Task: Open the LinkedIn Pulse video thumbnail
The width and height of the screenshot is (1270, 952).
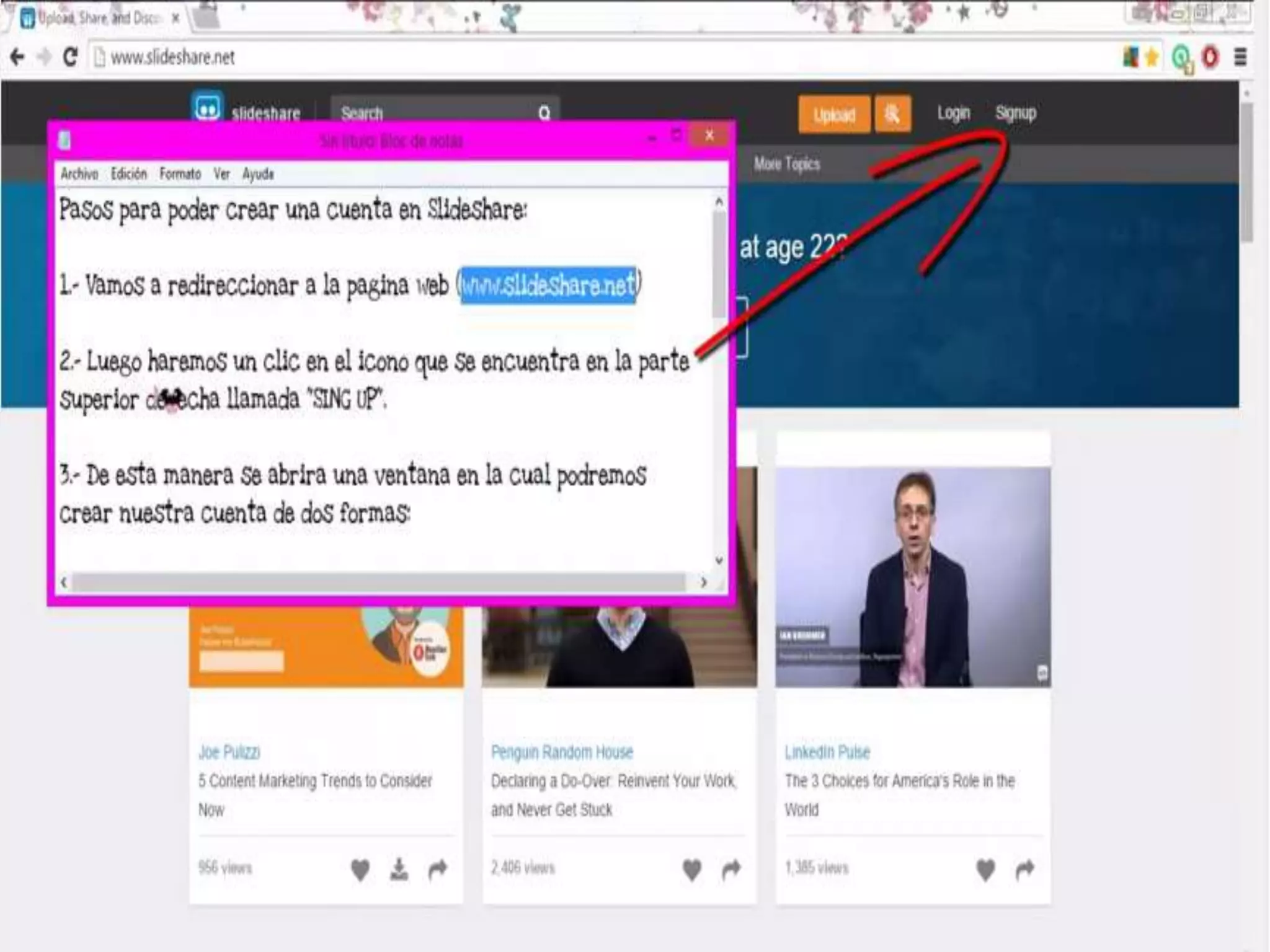Action: [913, 576]
